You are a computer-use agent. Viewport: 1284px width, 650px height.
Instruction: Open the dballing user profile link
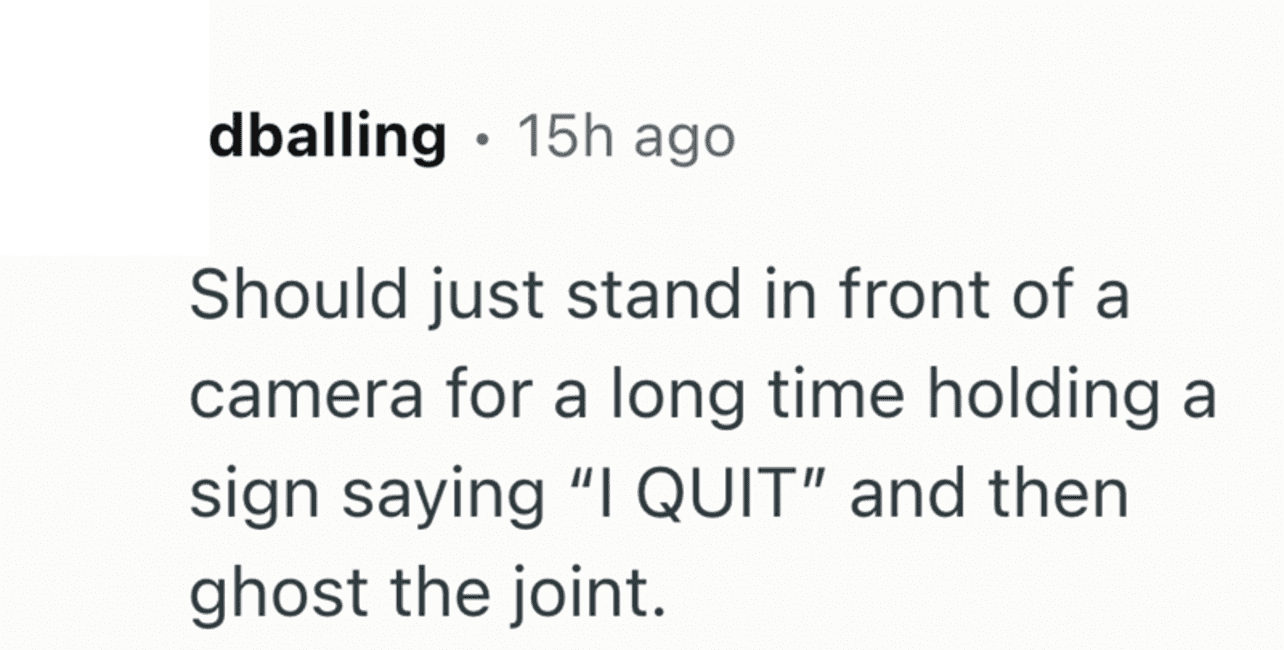tap(327, 137)
